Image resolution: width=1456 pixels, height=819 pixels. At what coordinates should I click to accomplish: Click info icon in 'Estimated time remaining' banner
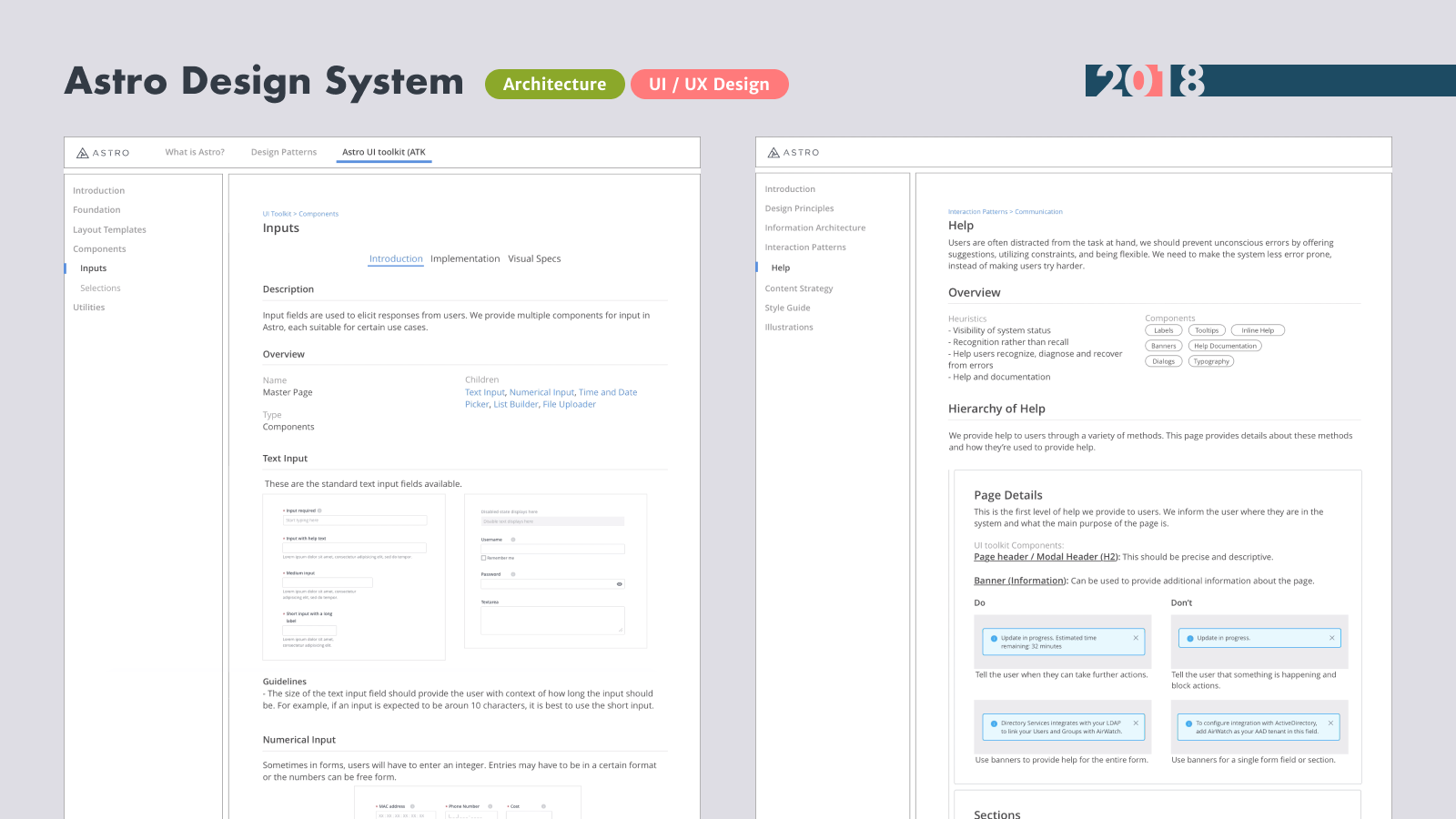click(994, 639)
